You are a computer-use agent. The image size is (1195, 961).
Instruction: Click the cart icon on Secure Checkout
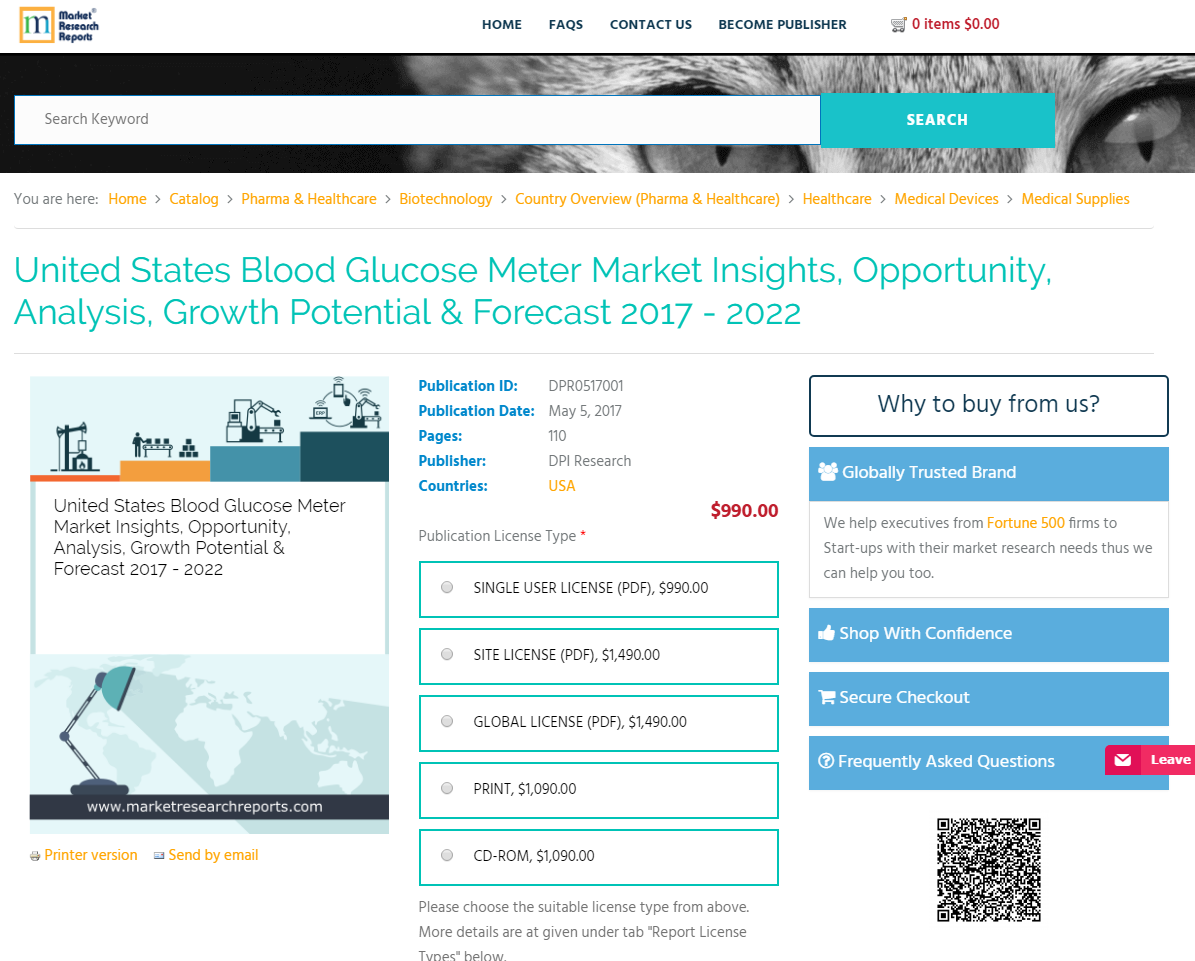tap(826, 697)
